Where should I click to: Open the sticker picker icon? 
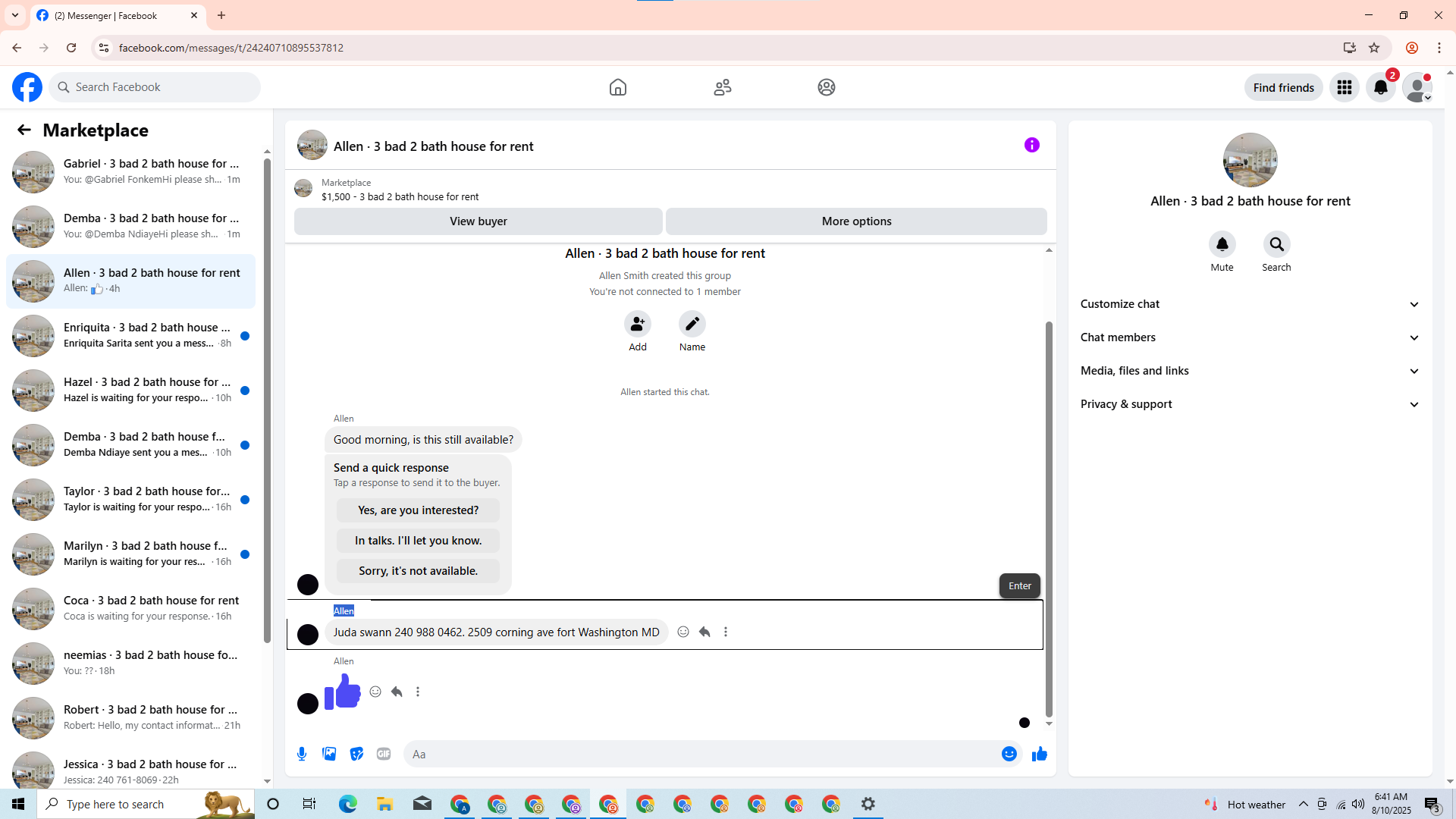tap(356, 754)
